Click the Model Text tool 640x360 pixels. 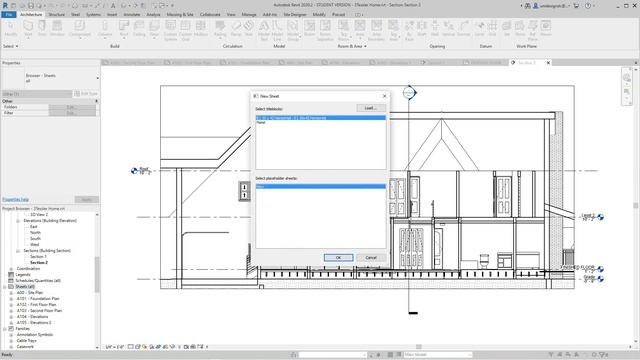(x=264, y=30)
